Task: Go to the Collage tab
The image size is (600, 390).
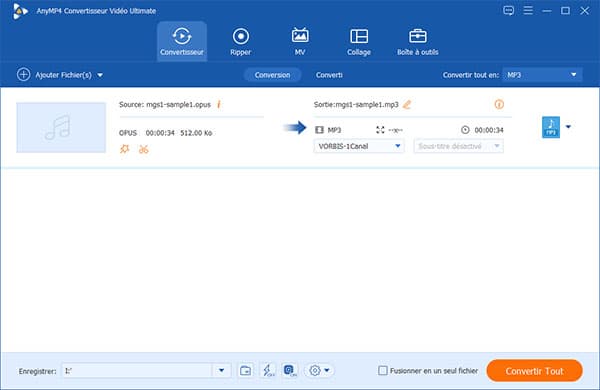Action: 359,41
